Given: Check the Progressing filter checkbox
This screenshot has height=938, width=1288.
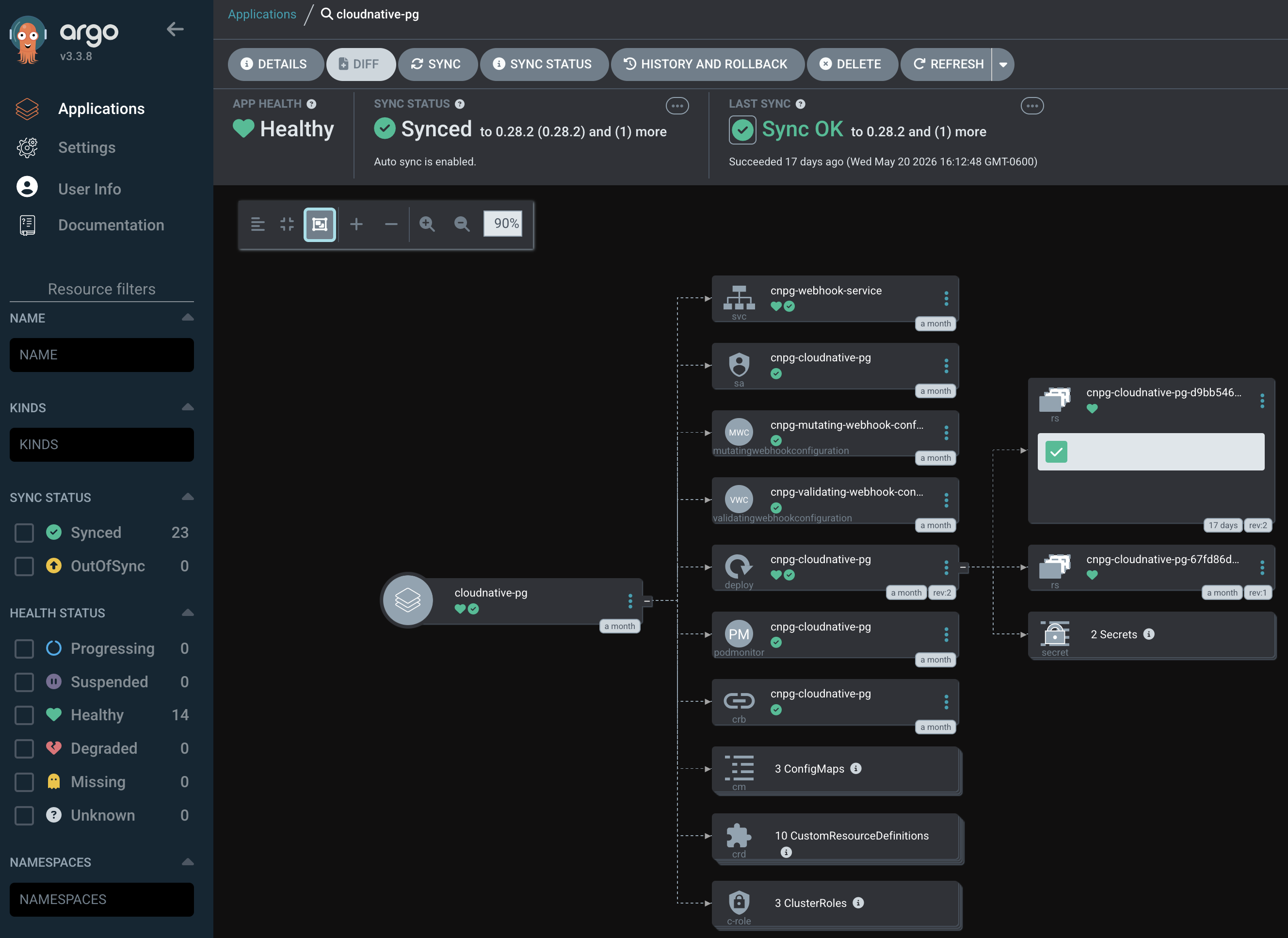Looking at the screenshot, I should (x=24, y=649).
